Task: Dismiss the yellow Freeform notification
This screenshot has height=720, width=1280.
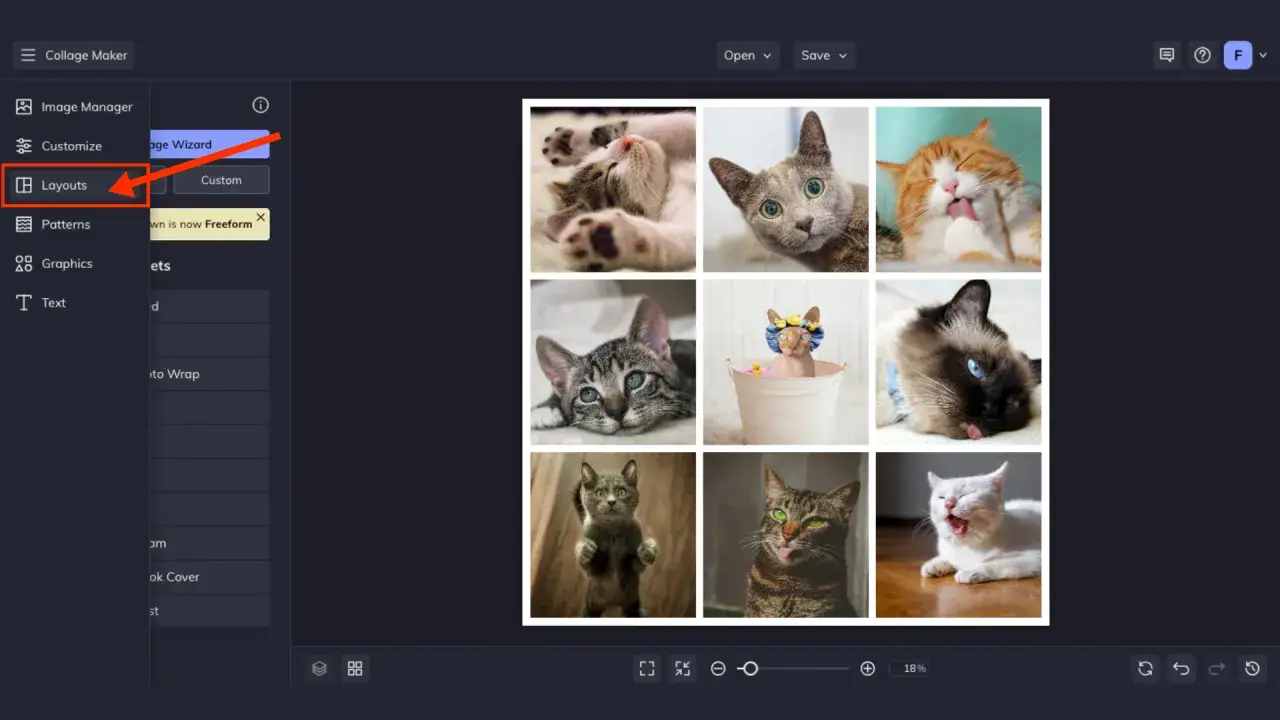Action: (x=261, y=217)
